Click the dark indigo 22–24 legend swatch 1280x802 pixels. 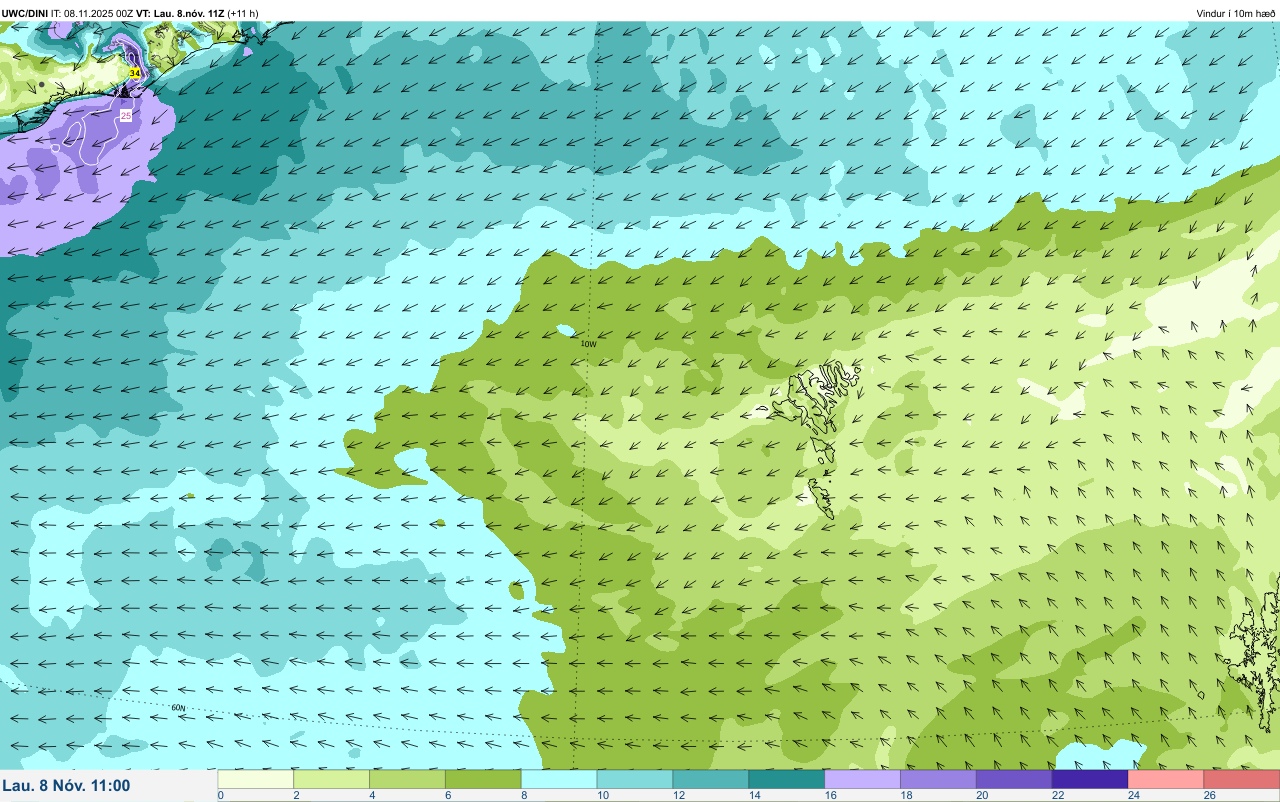click(x=1091, y=779)
